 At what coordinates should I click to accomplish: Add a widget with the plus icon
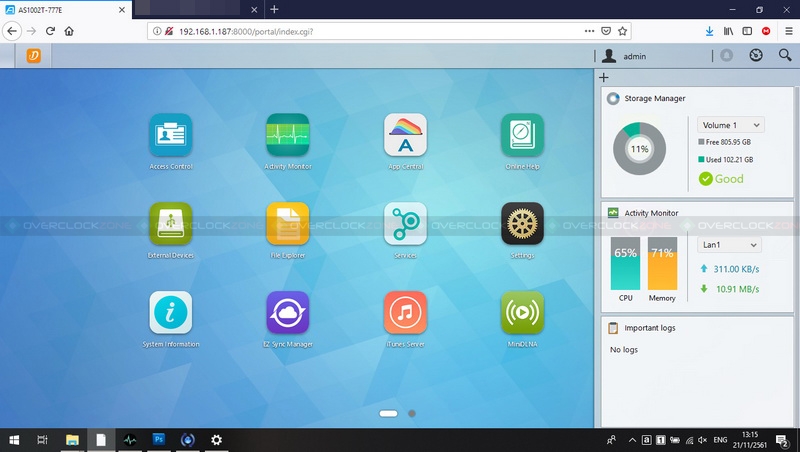pos(604,78)
